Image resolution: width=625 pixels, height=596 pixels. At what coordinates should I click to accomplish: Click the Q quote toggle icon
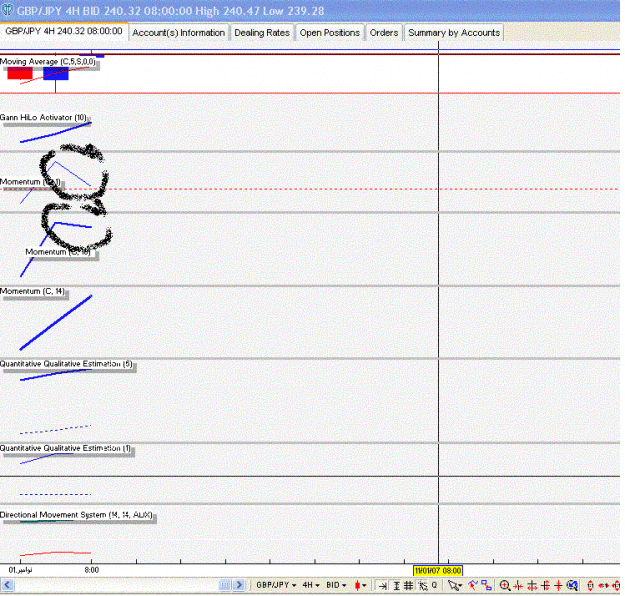click(434, 585)
